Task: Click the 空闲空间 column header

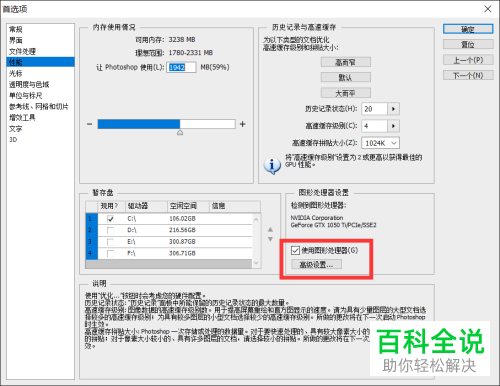Action: [188, 206]
